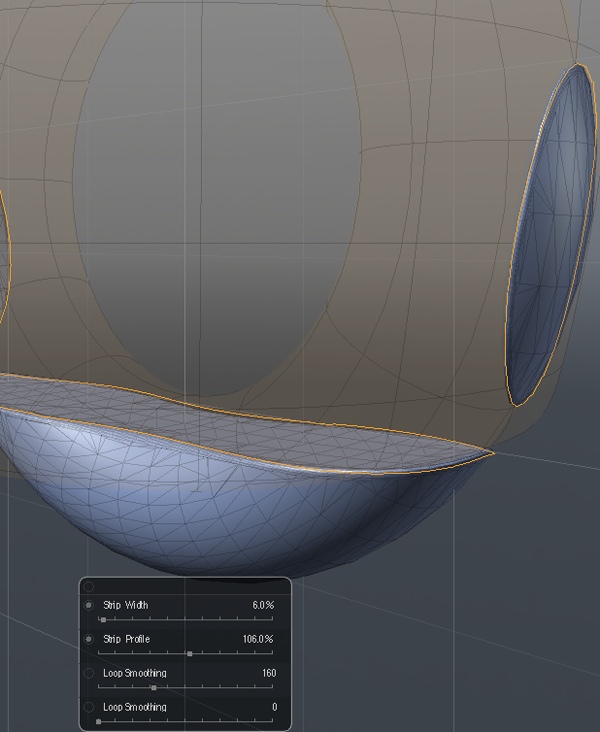Click the Loop Smoothing 160 slider handle
600x732 pixels.
coord(154,688)
